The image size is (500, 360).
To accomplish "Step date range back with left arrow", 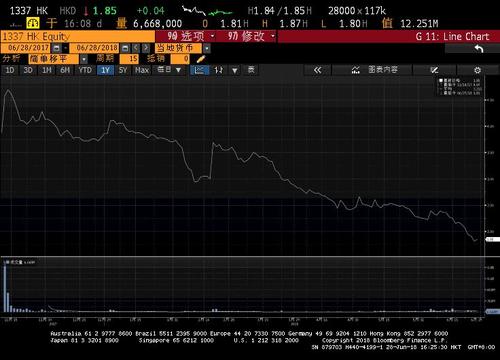I will pos(136,48).
